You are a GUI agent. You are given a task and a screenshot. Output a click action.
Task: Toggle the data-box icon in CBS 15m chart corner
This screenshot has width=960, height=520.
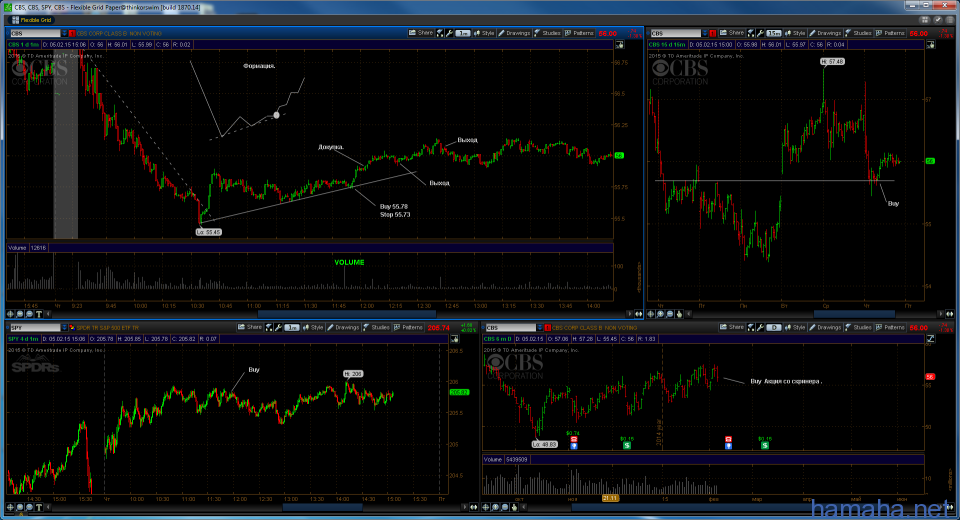[x=931, y=45]
